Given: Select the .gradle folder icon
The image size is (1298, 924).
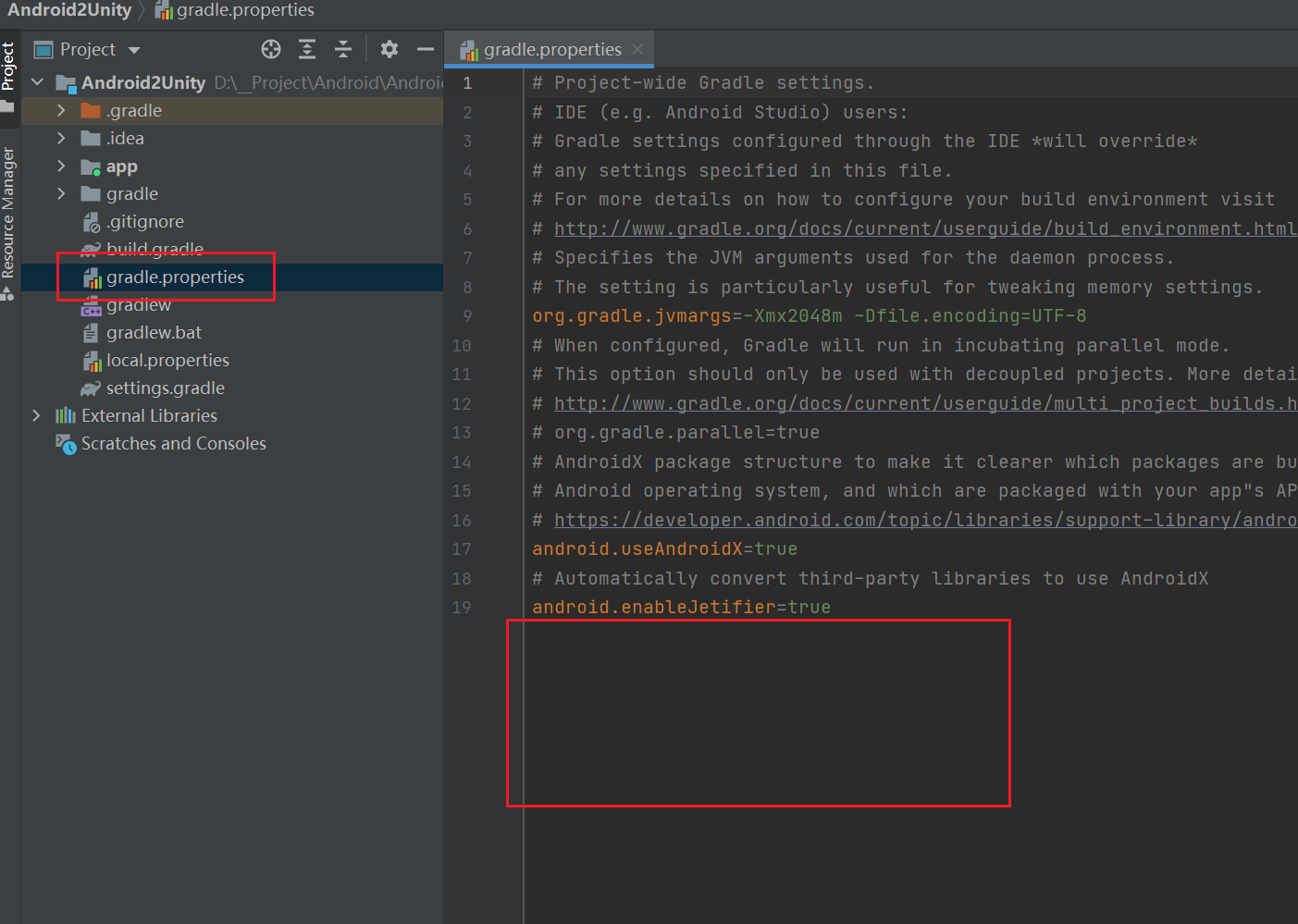Looking at the screenshot, I should click(91, 111).
